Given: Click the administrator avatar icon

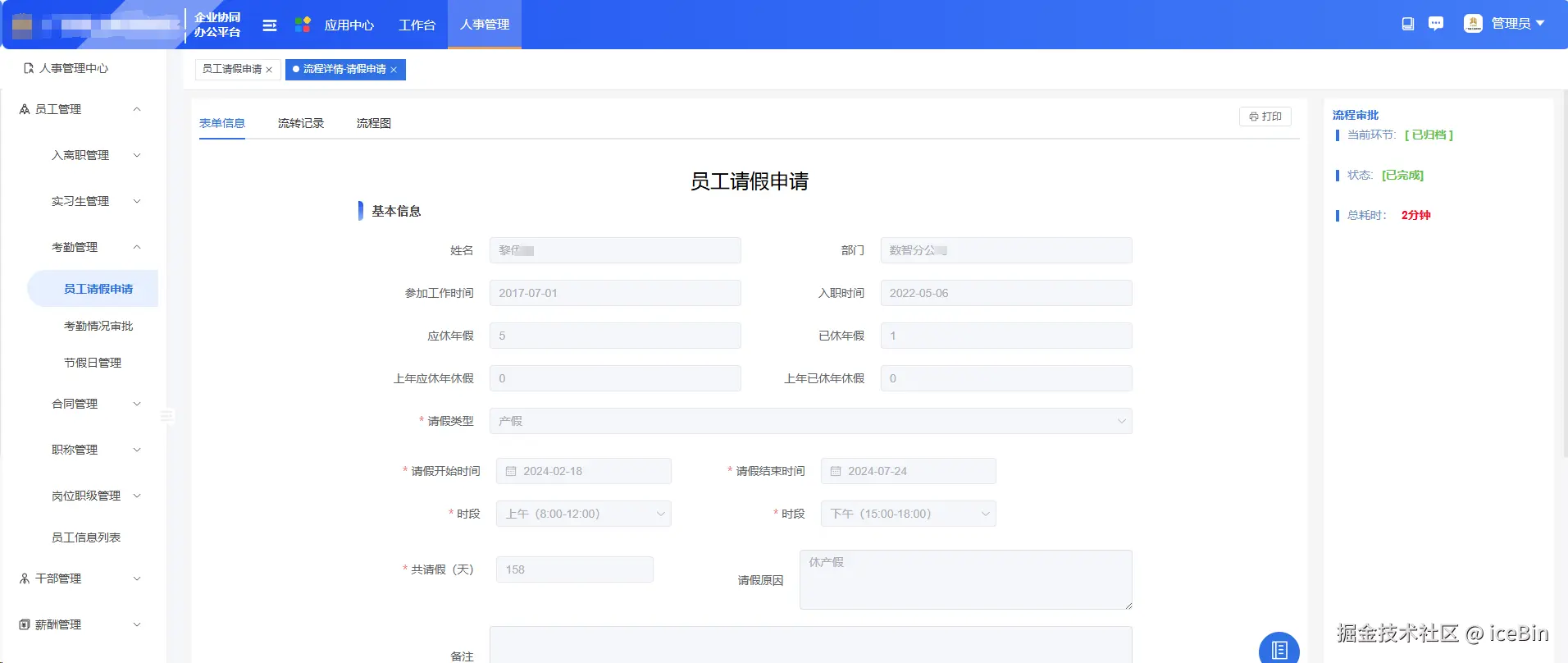Looking at the screenshot, I should (x=1473, y=24).
